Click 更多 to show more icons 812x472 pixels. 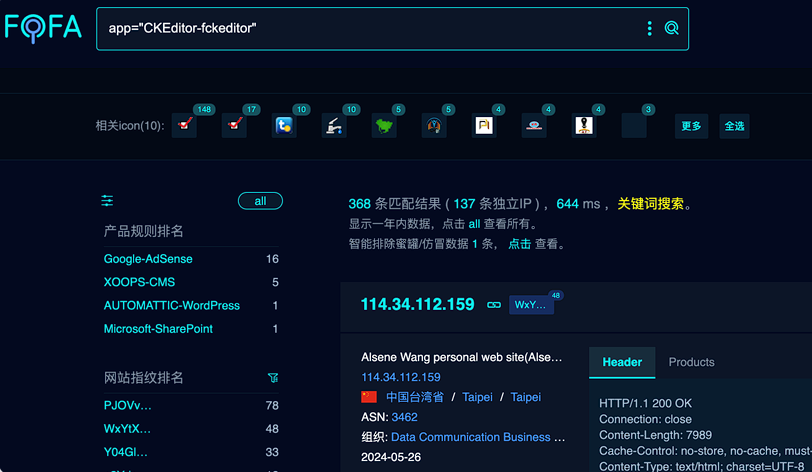(691, 126)
